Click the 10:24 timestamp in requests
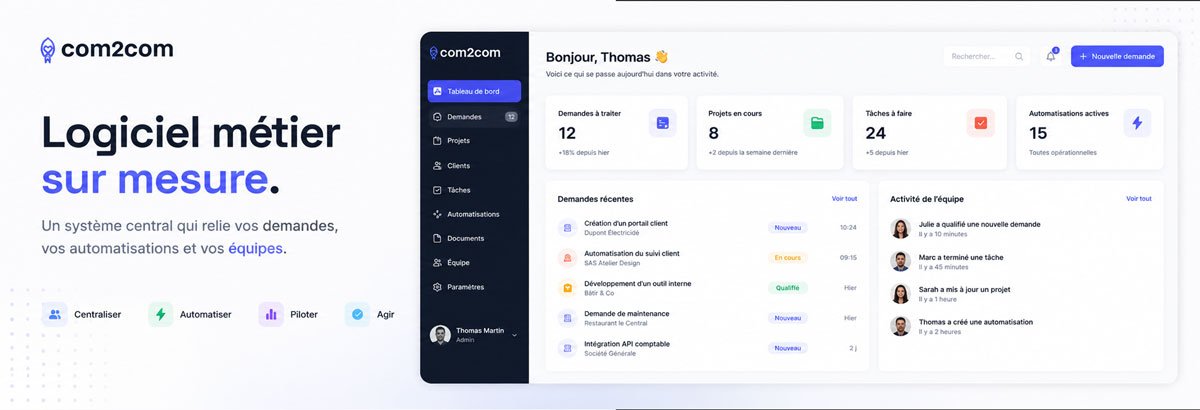The width and height of the screenshot is (1200, 410). pos(848,228)
